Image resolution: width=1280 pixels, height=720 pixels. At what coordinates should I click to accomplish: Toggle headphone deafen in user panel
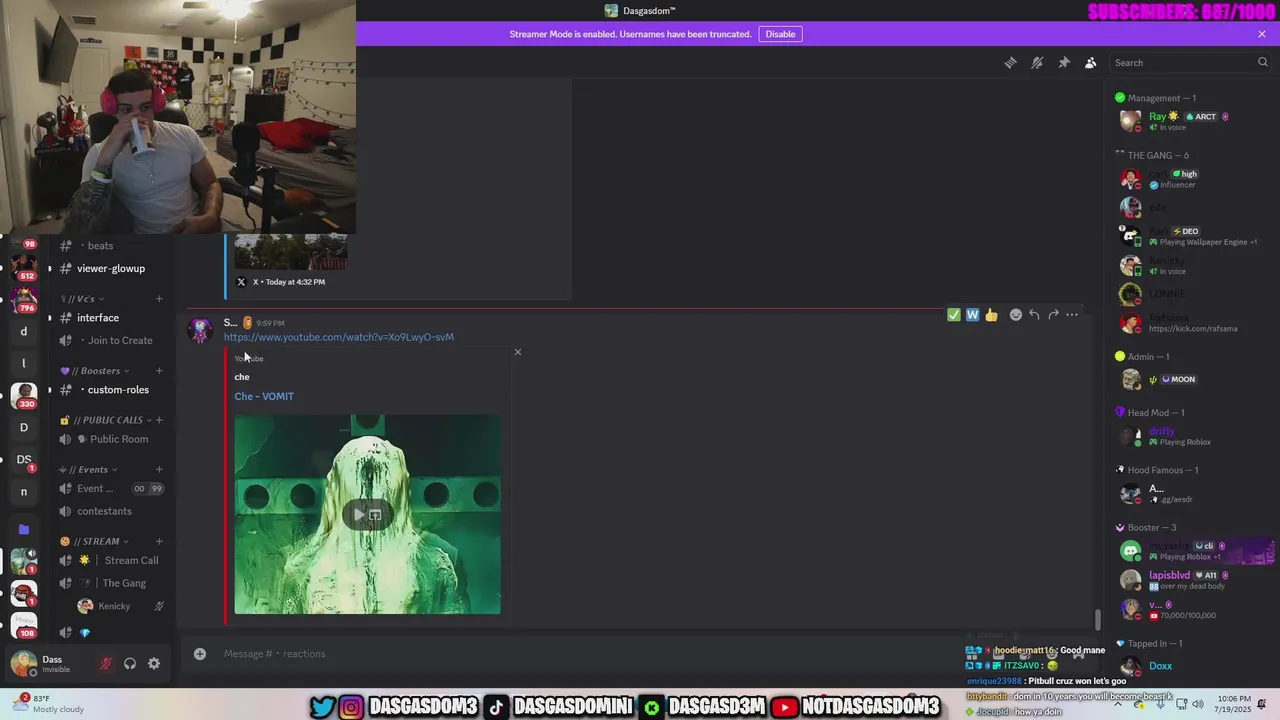(130, 664)
